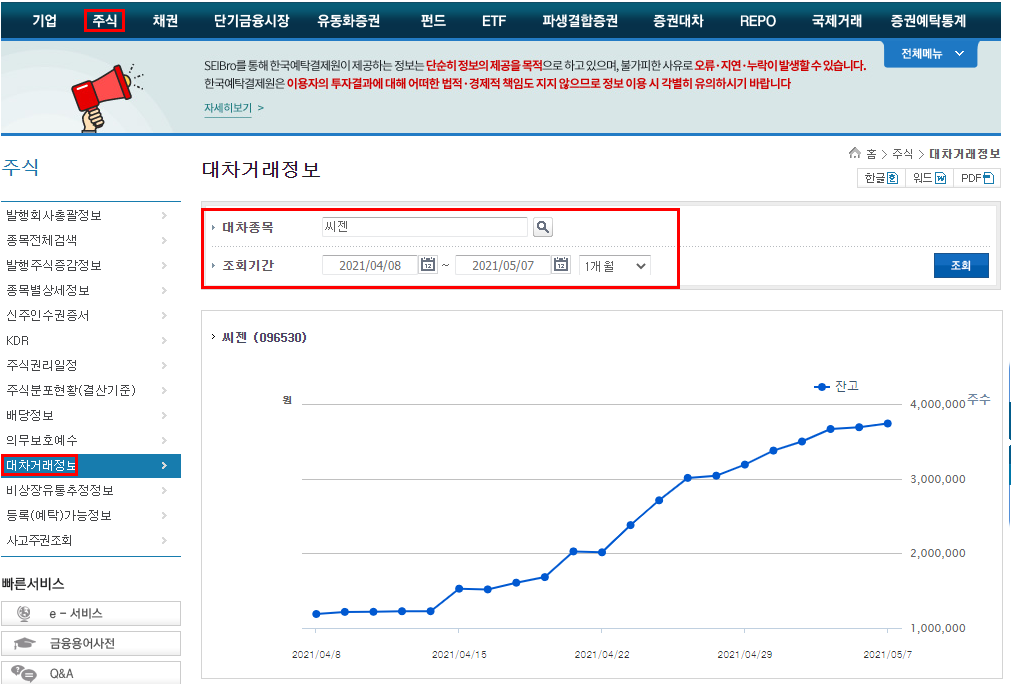Image resolution: width=1011 pixels, height=684 pixels.
Task: Click the first data point of the chart line
Action: tap(316, 614)
